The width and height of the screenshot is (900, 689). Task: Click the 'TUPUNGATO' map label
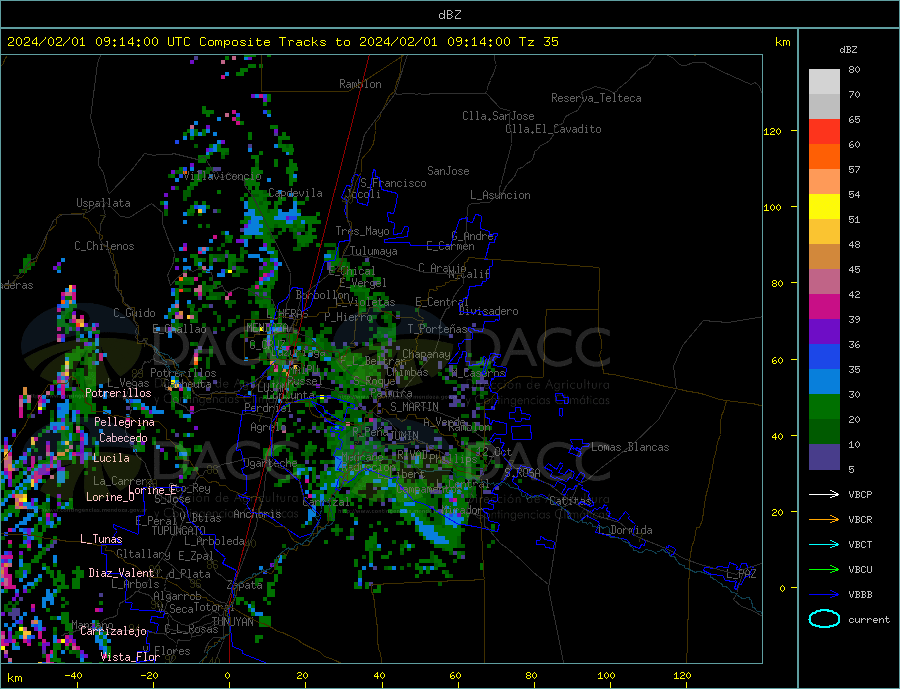(179, 531)
